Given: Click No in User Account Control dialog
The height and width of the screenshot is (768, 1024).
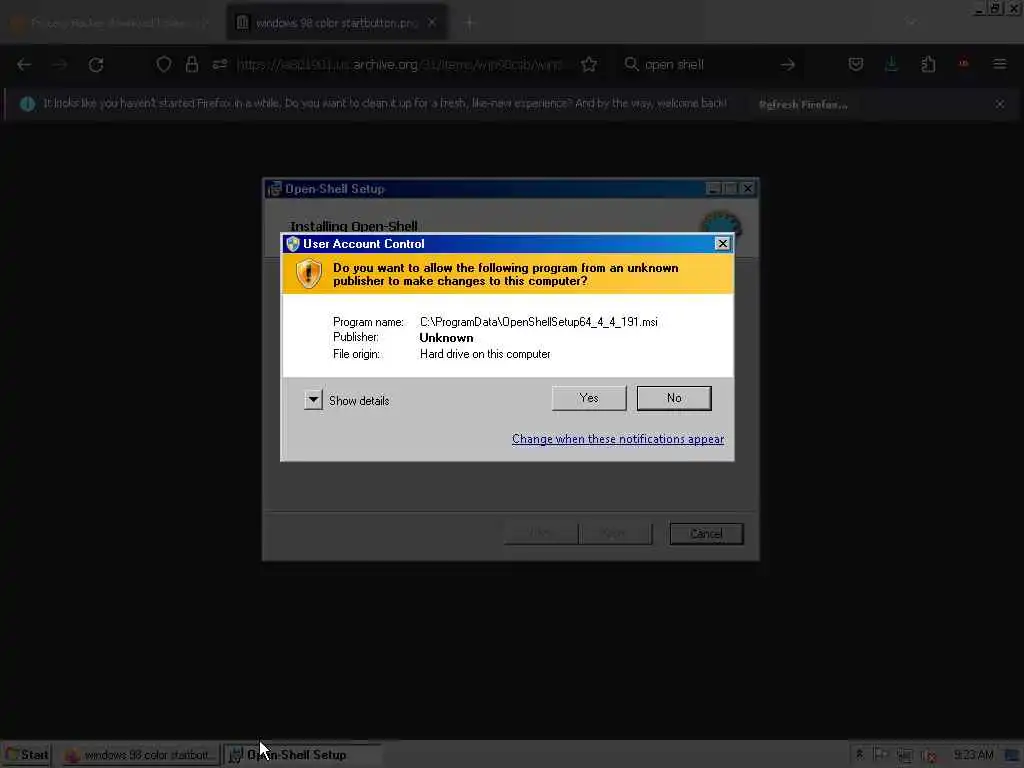Looking at the screenshot, I should [x=674, y=398].
